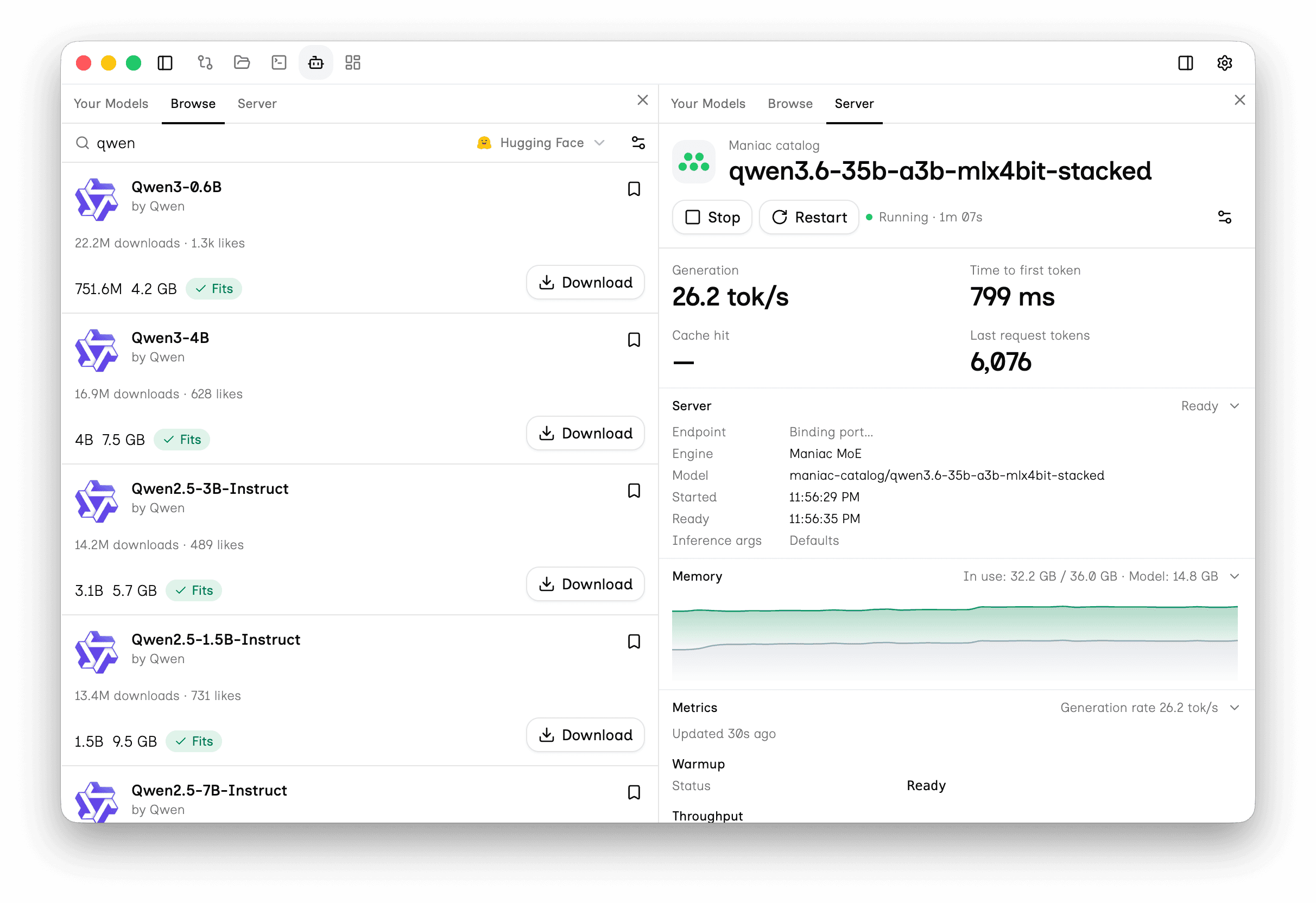Viewport: 1316px width, 903px height.
Task: Click the Defaults inference args value
Action: click(814, 540)
